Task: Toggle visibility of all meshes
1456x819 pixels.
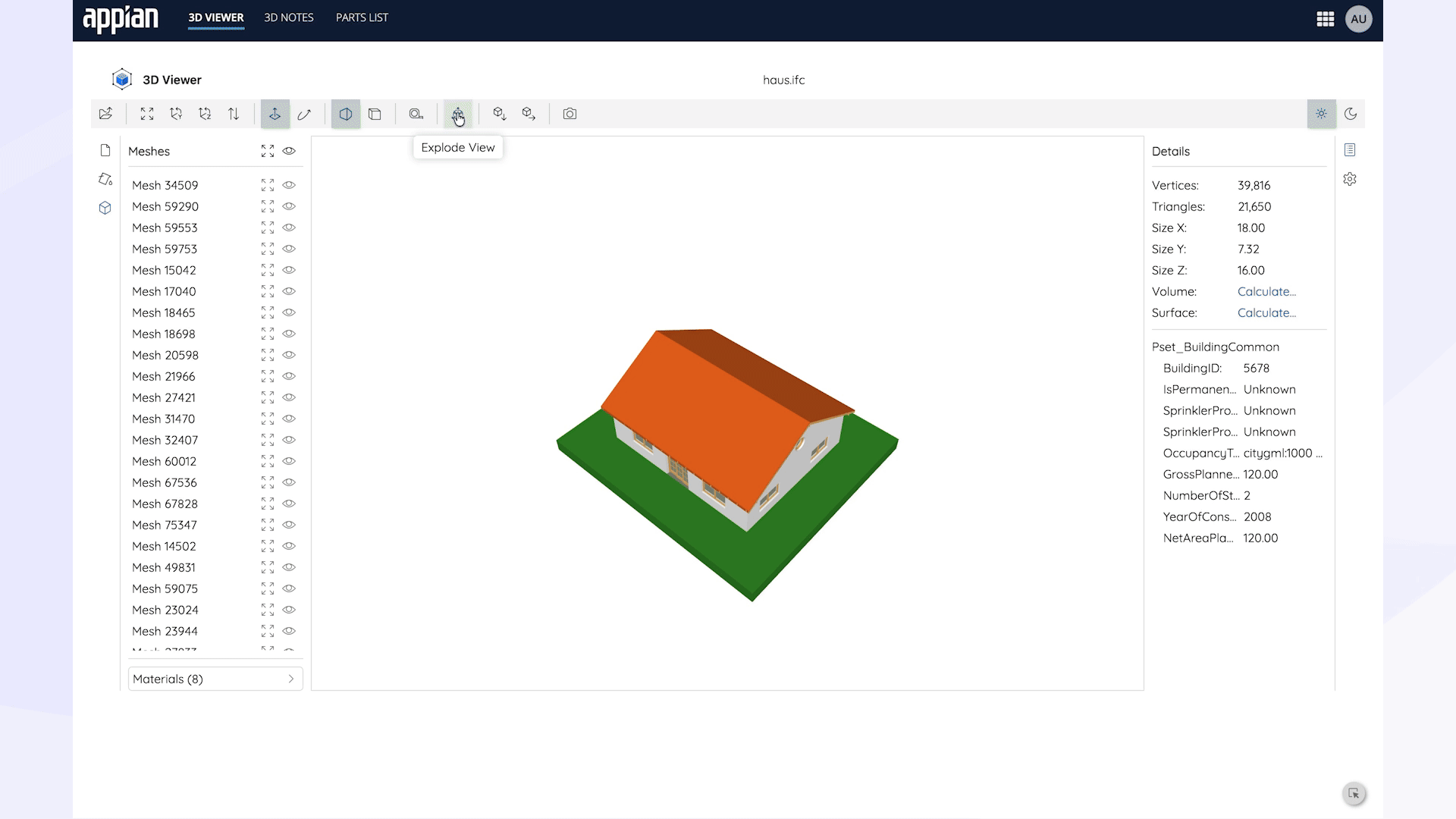Action: tap(289, 151)
